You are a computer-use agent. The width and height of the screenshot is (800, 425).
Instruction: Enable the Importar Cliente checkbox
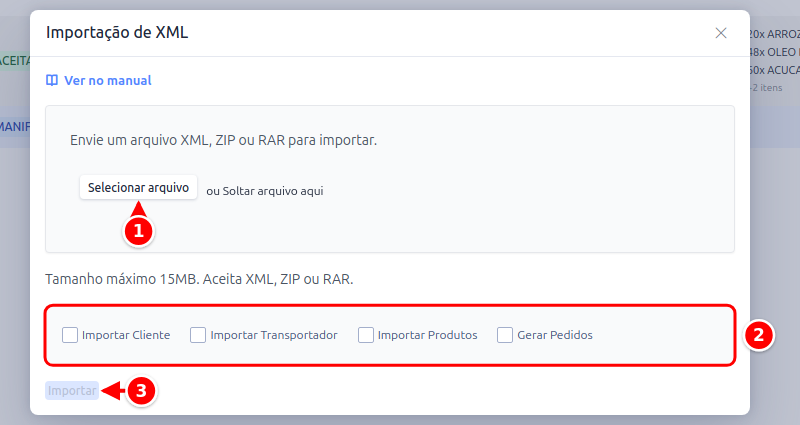[x=70, y=335]
